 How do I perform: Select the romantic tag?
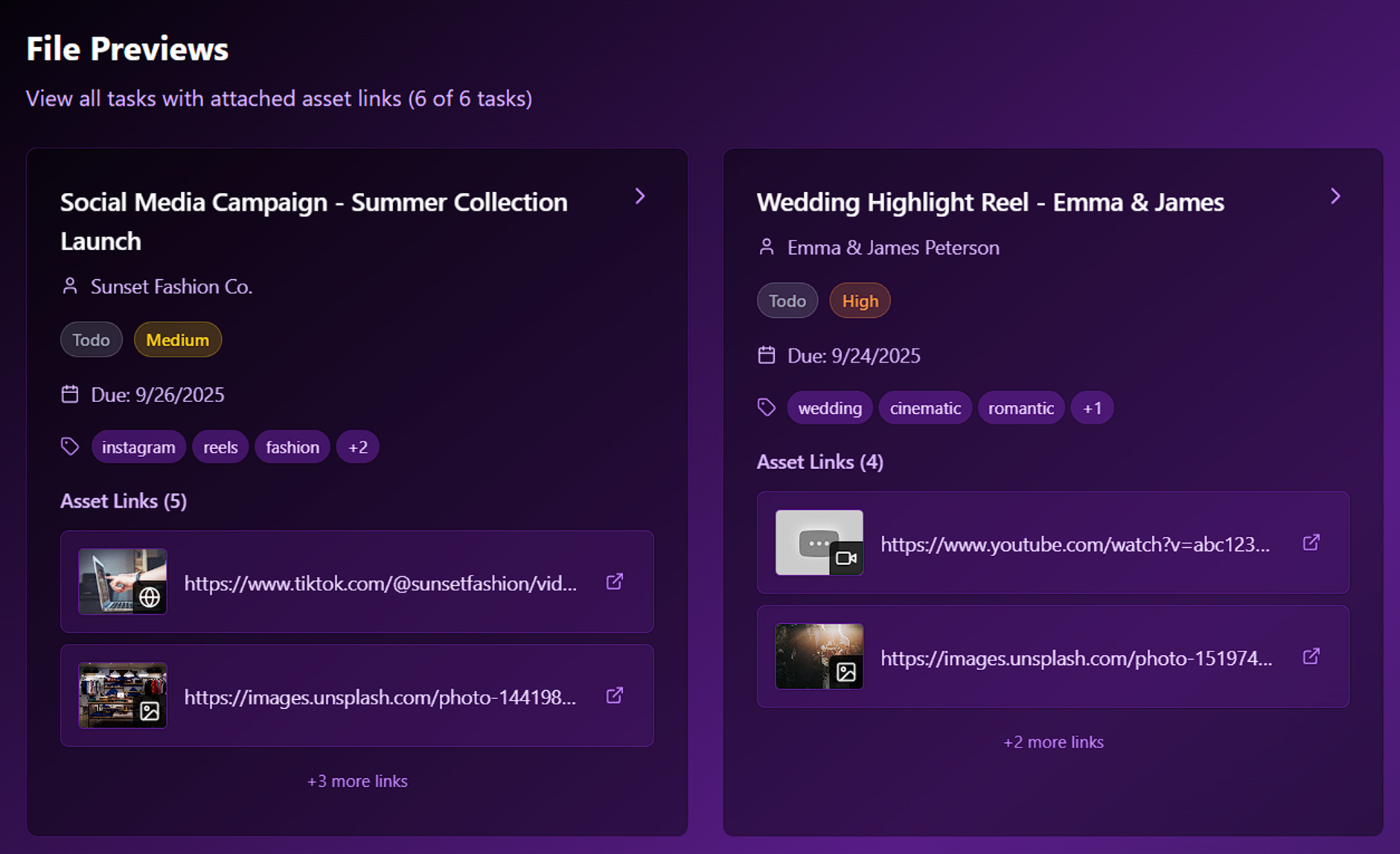tap(1021, 408)
